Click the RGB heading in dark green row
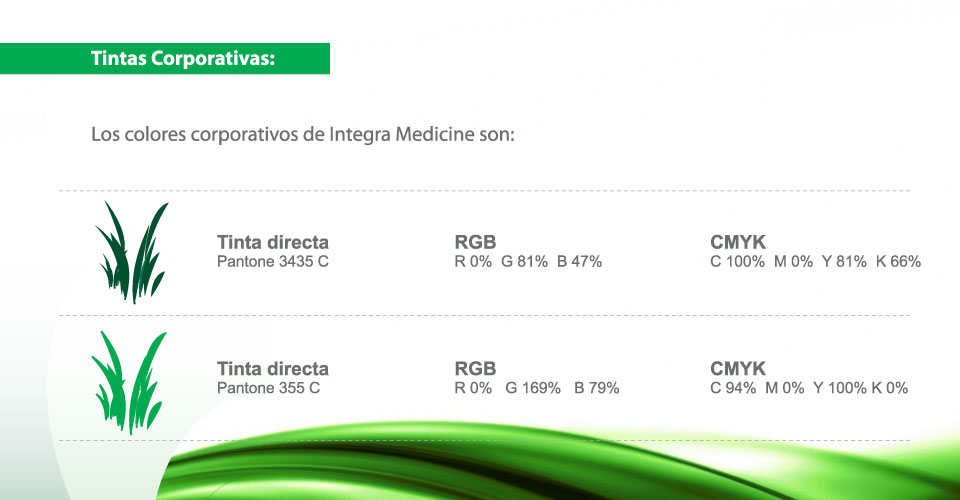Image resolution: width=960 pixels, height=500 pixels. (475, 242)
